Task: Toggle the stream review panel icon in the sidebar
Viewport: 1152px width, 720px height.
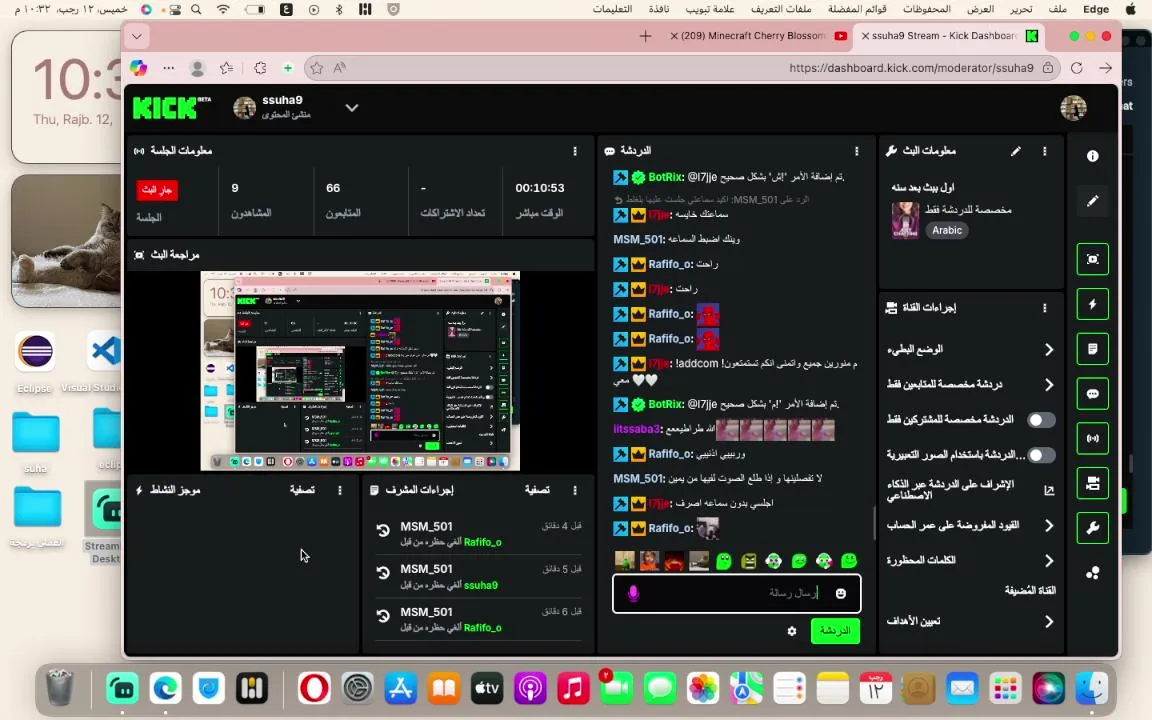Action: 1092,259
